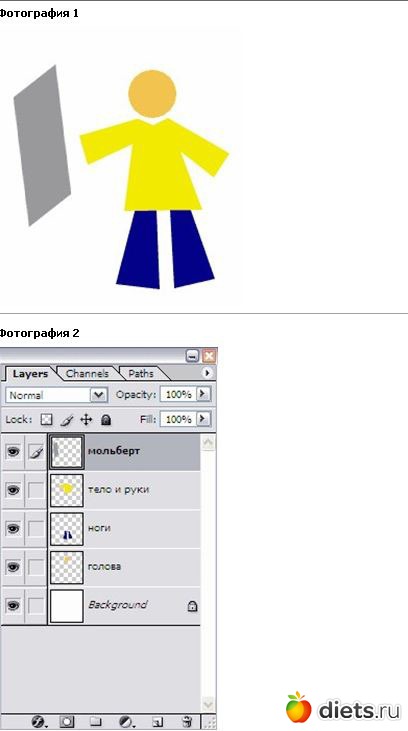Viewport: 408px width, 731px height.
Task: Click the Add layer mask icon
Action: click(66, 722)
